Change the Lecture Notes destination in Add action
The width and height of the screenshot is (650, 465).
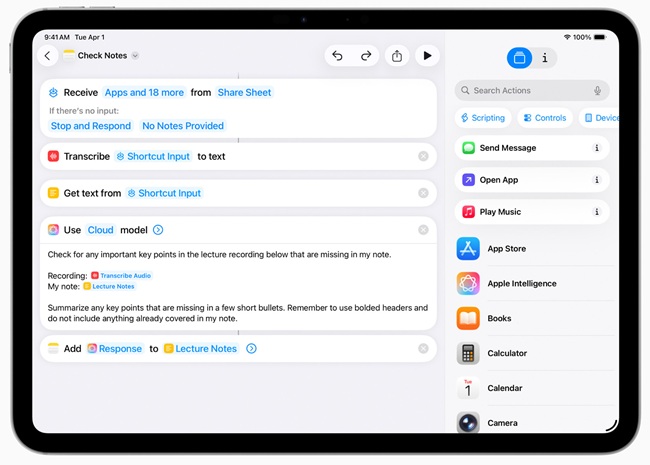pyautogui.click(x=201, y=349)
